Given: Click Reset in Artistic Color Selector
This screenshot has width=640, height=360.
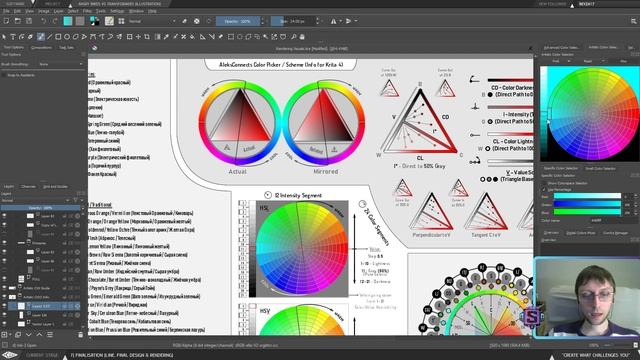Looking at the screenshot, I should [588, 61].
